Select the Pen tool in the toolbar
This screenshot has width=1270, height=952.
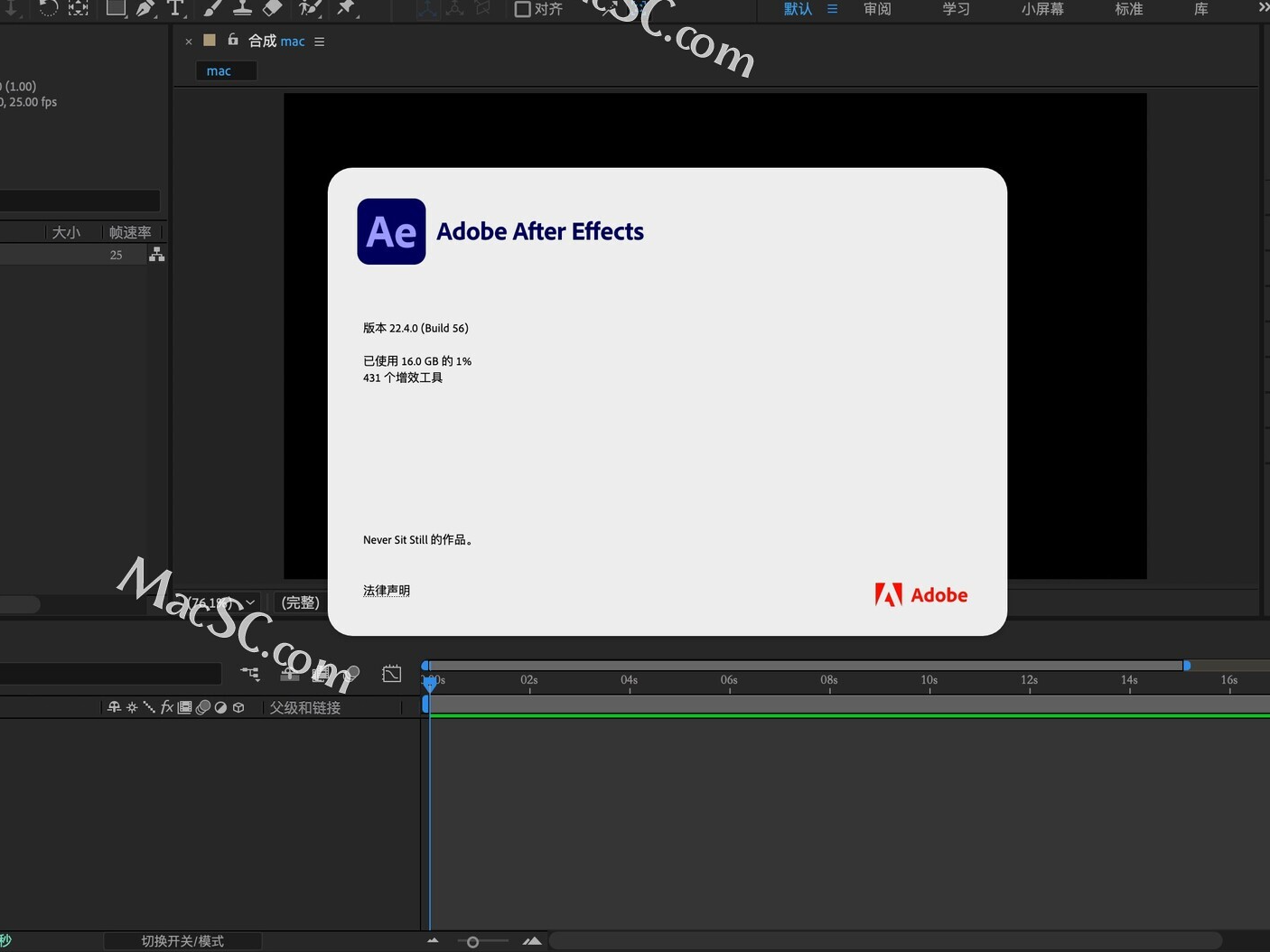coord(145,9)
